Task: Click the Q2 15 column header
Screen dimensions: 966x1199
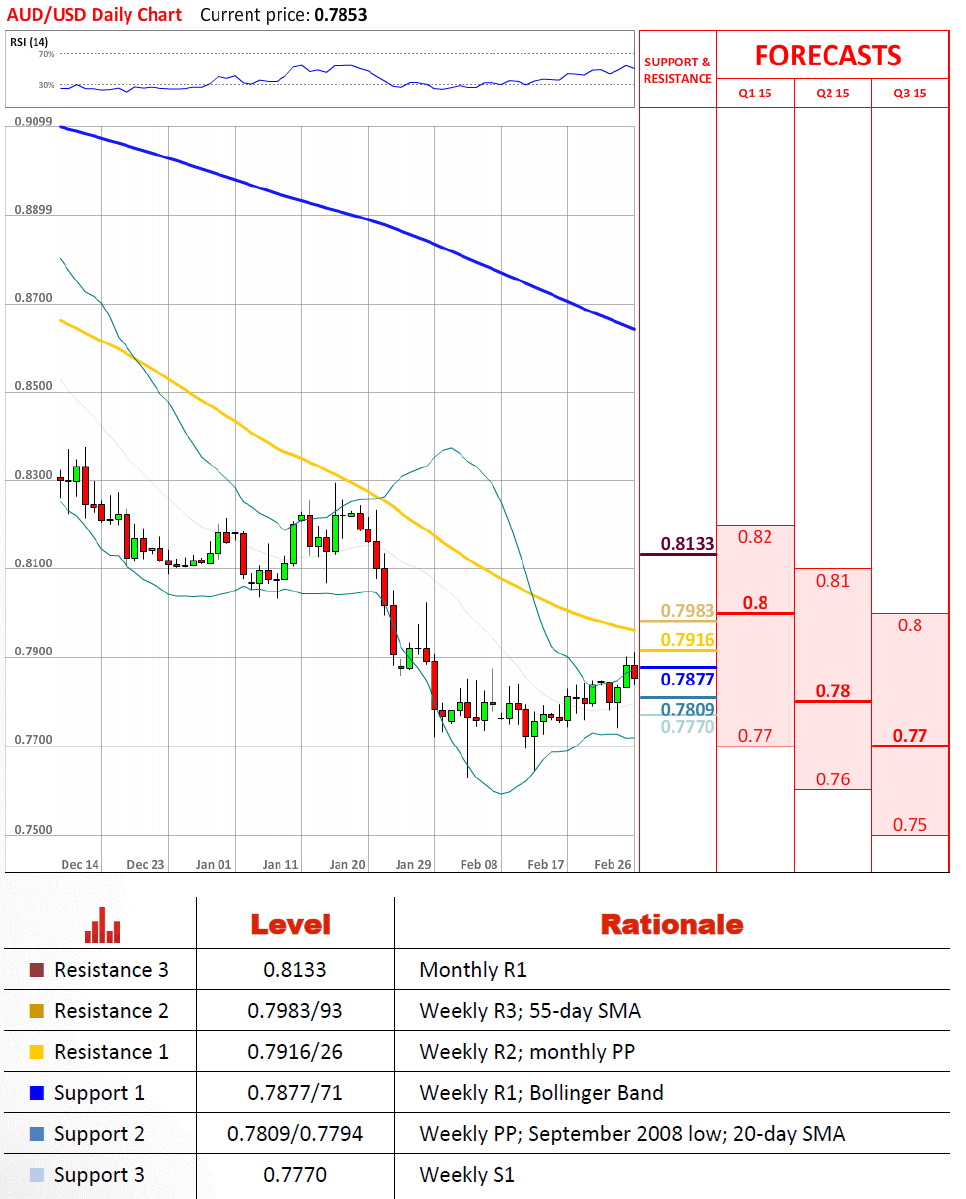Action: click(833, 93)
